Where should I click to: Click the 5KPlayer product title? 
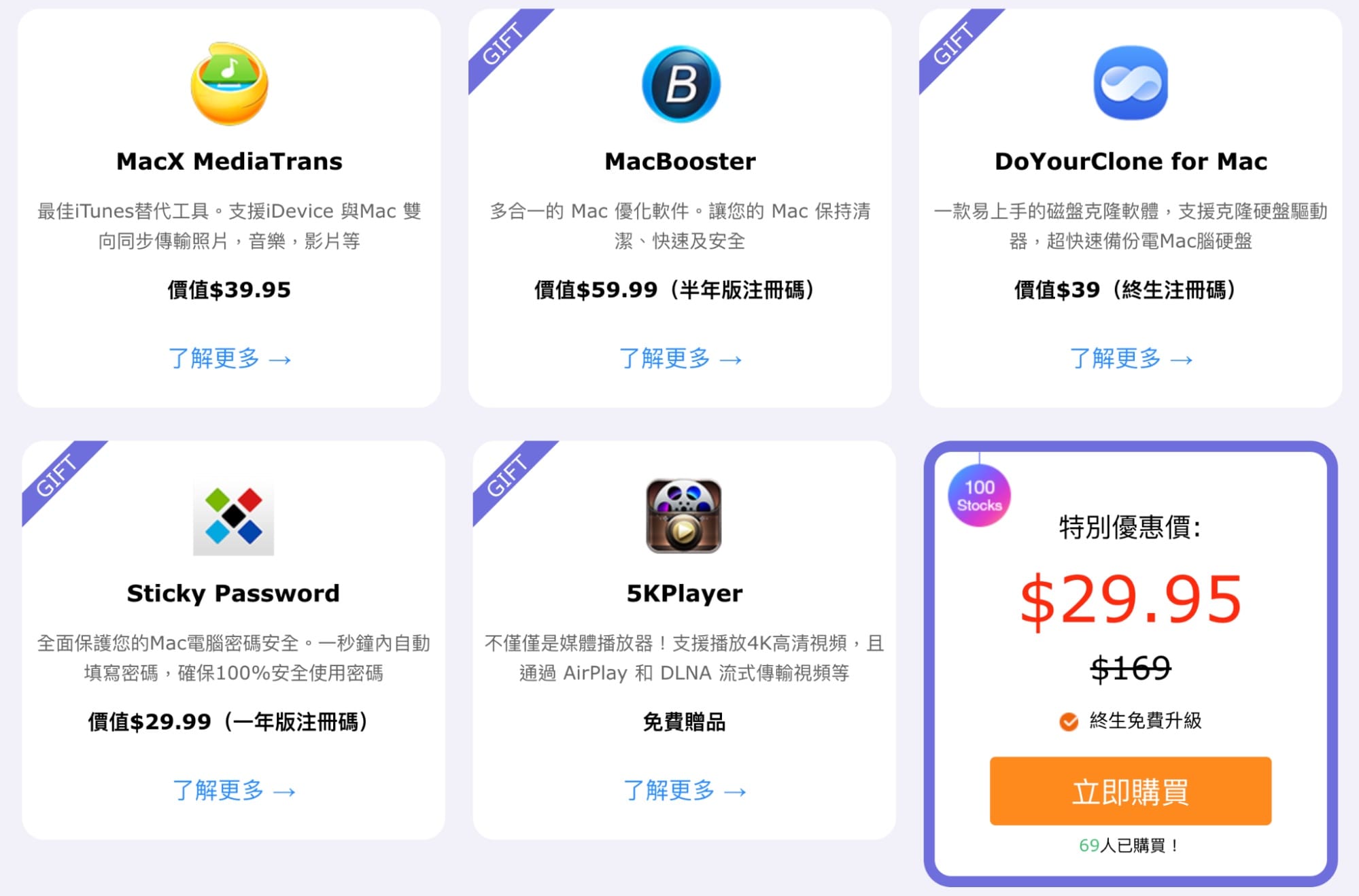685,593
